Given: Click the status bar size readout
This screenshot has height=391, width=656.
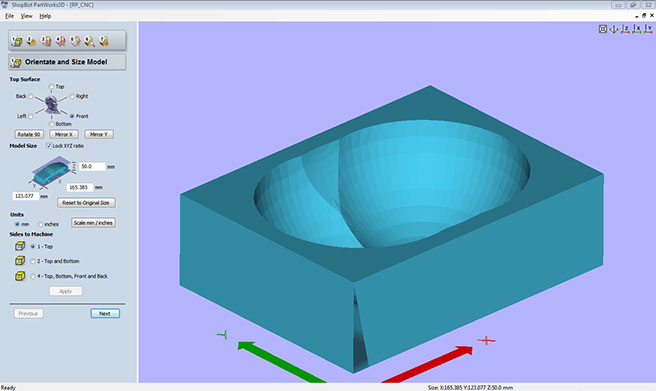Looking at the screenshot, I should coord(470,388).
